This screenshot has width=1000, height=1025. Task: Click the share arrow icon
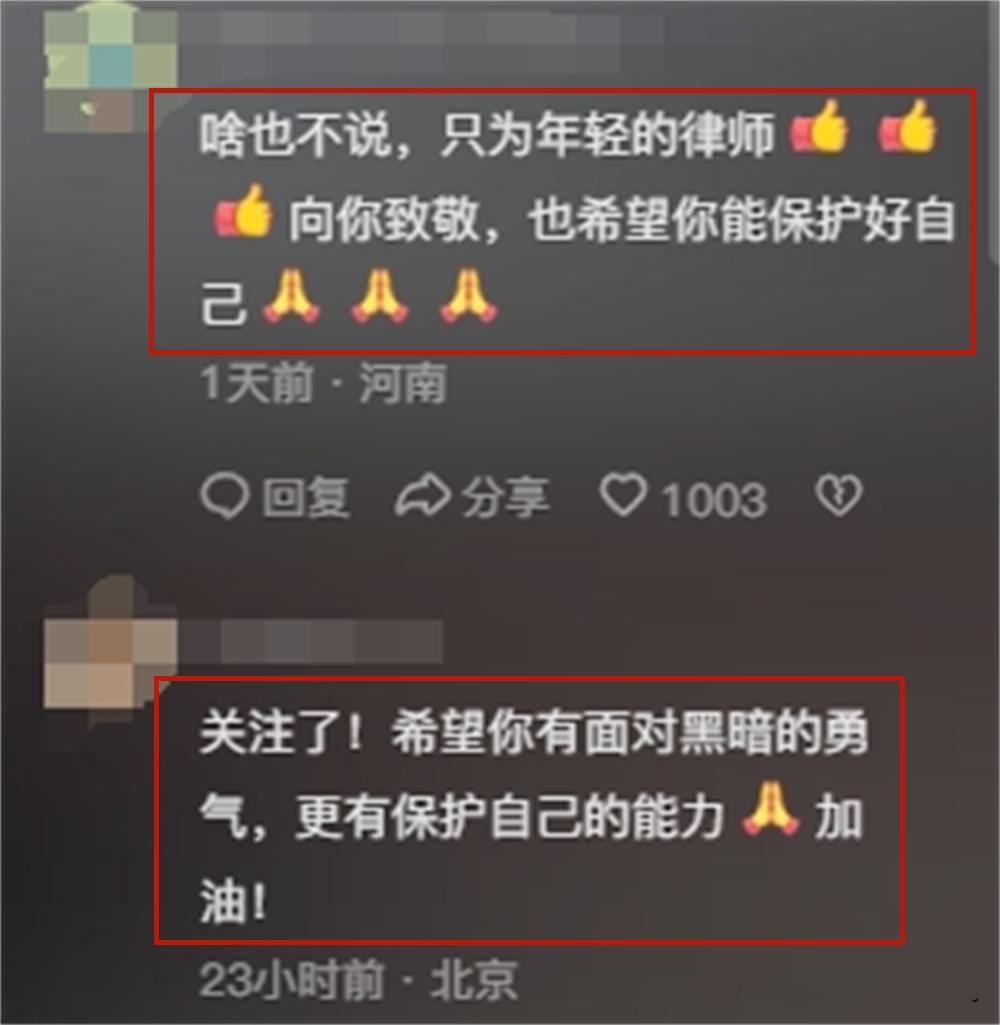click(422, 497)
